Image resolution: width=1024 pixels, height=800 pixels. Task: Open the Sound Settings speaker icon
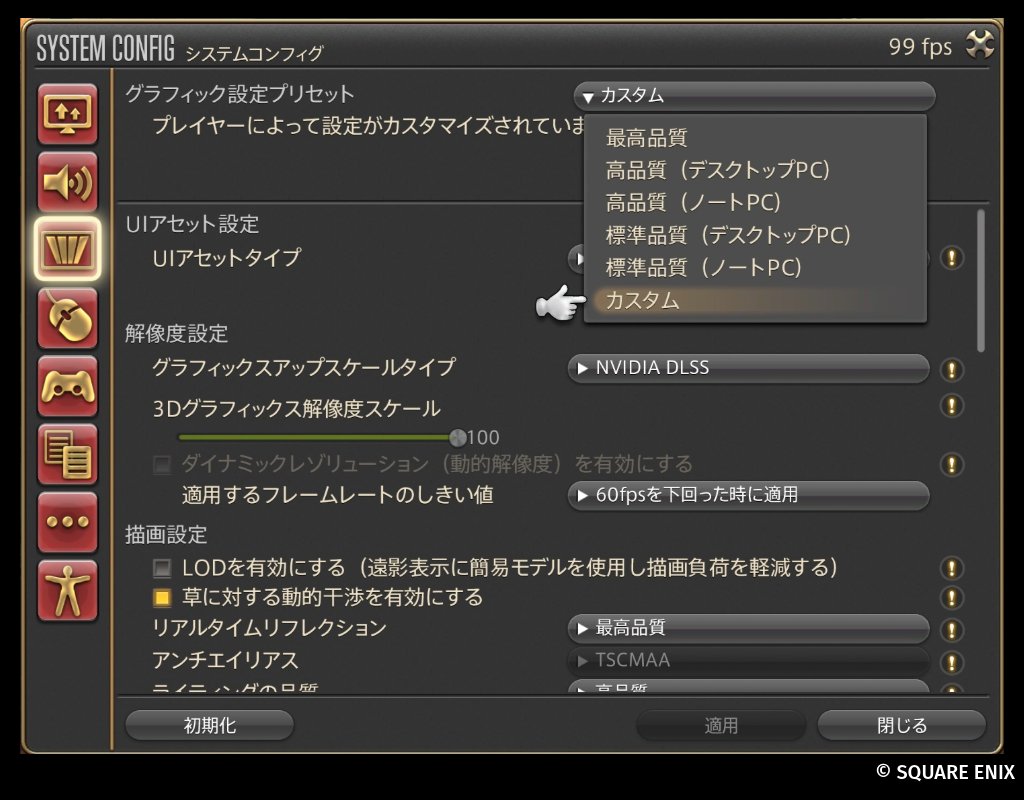[x=67, y=182]
